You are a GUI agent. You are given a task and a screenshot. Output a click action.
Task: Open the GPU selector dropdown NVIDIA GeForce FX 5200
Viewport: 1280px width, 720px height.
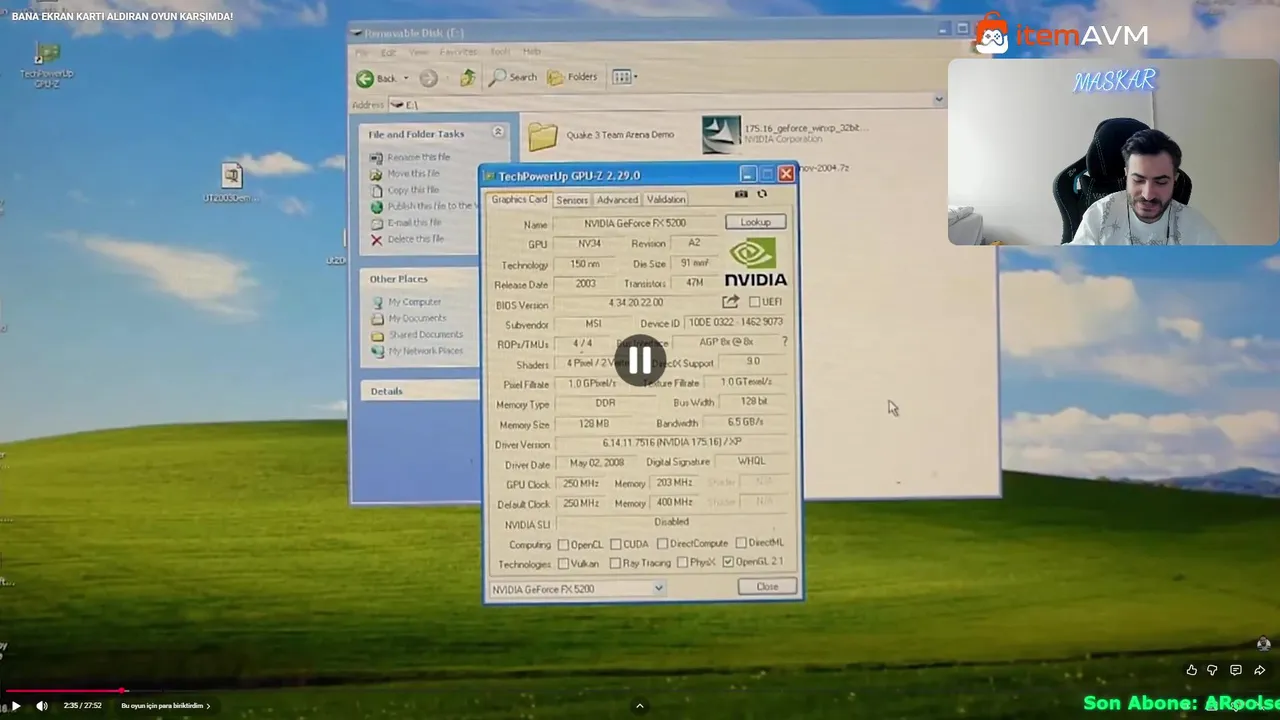click(x=577, y=589)
